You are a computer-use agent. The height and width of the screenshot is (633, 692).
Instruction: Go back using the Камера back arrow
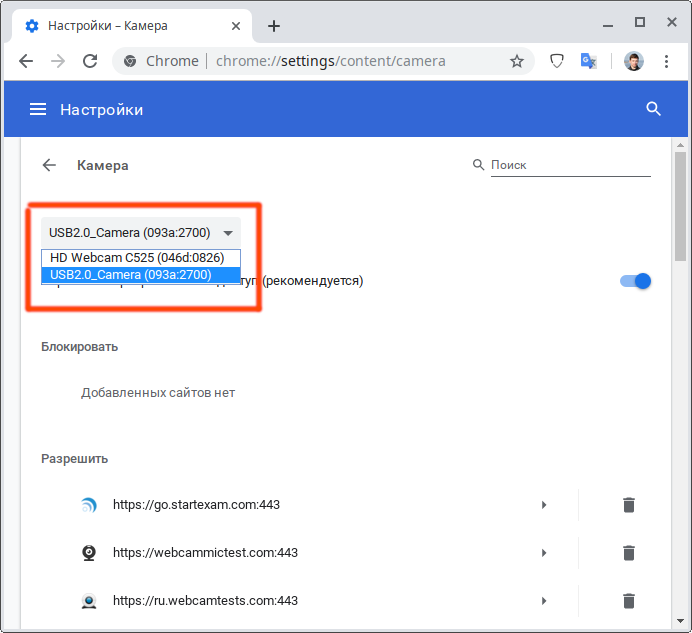click(49, 165)
